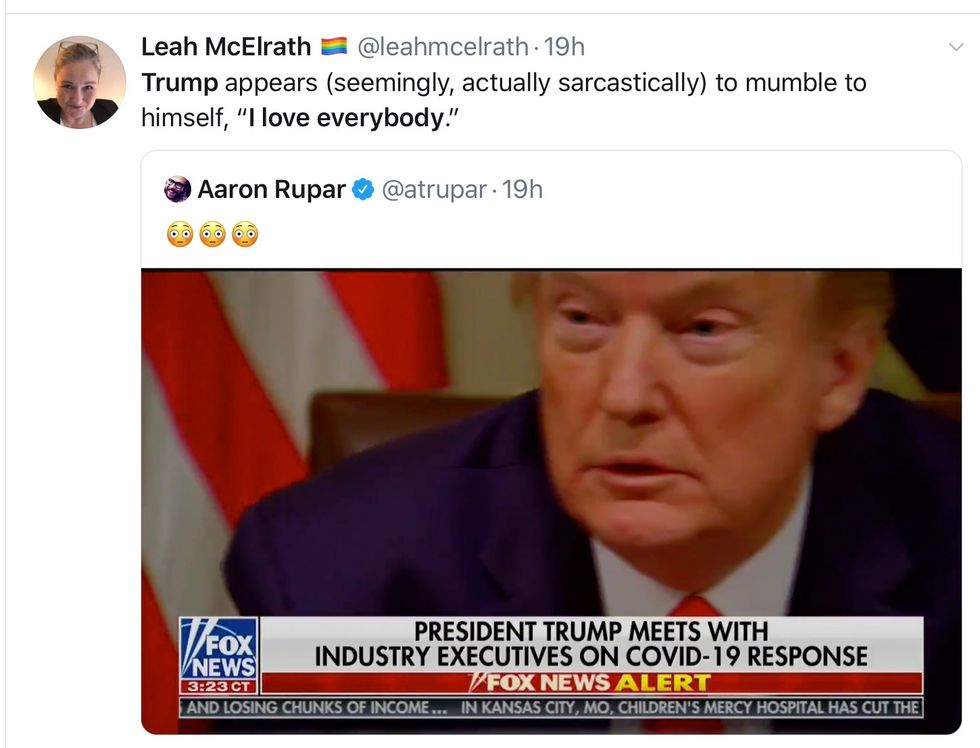This screenshot has width=980, height=748.
Task: Click the "FOX NEWS ALERT" red banner
Action: (x=590, y=684)
